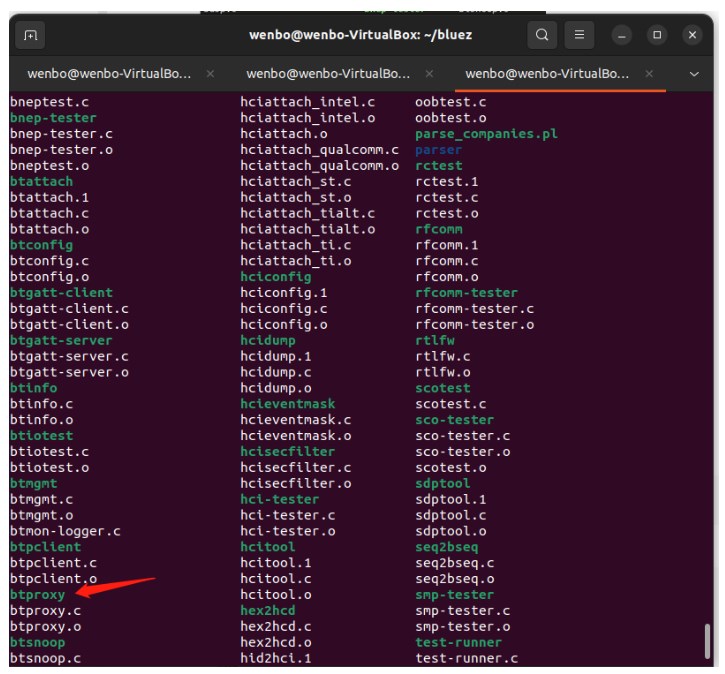Click the btgatt-client executable
Viewport: 725px width, 674px height.
tap(61, 293)
